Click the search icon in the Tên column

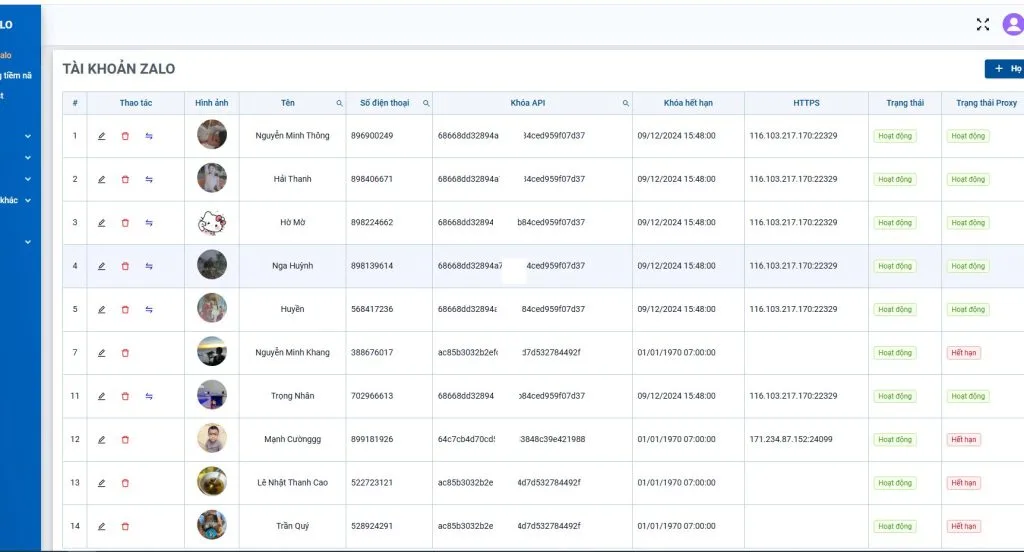[339, 103]
